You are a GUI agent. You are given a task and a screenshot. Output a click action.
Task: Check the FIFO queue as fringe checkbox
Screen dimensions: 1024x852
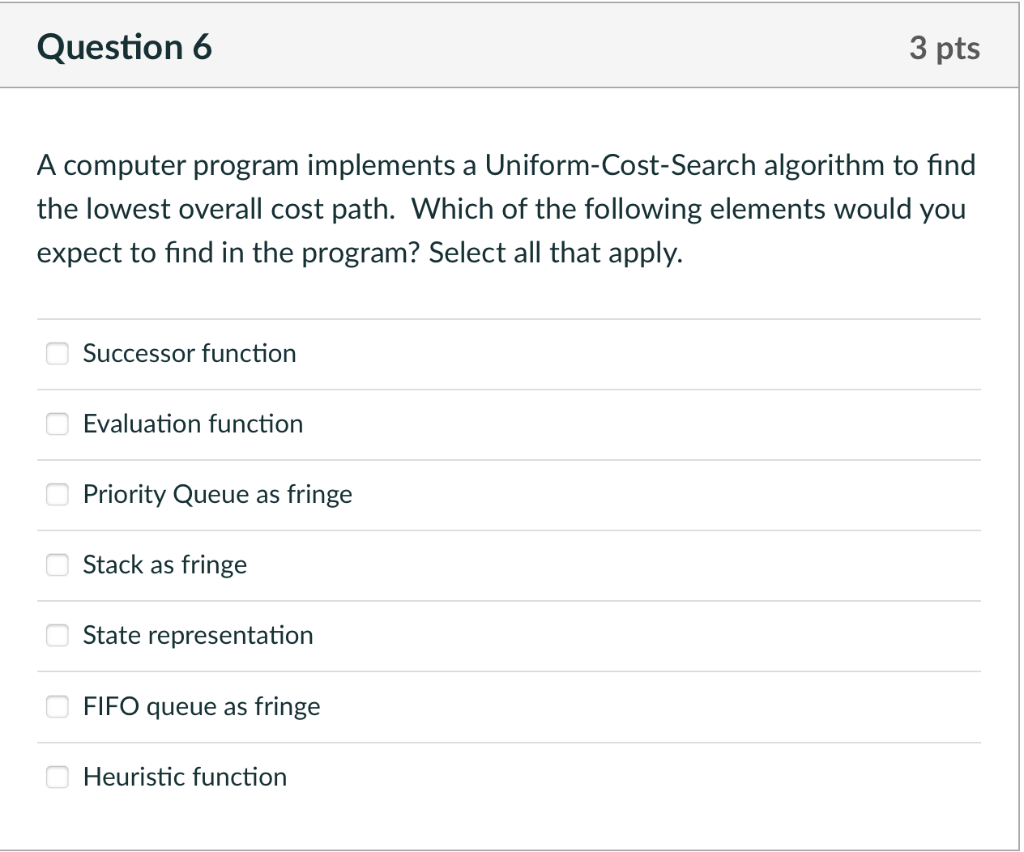click(57, 706)
